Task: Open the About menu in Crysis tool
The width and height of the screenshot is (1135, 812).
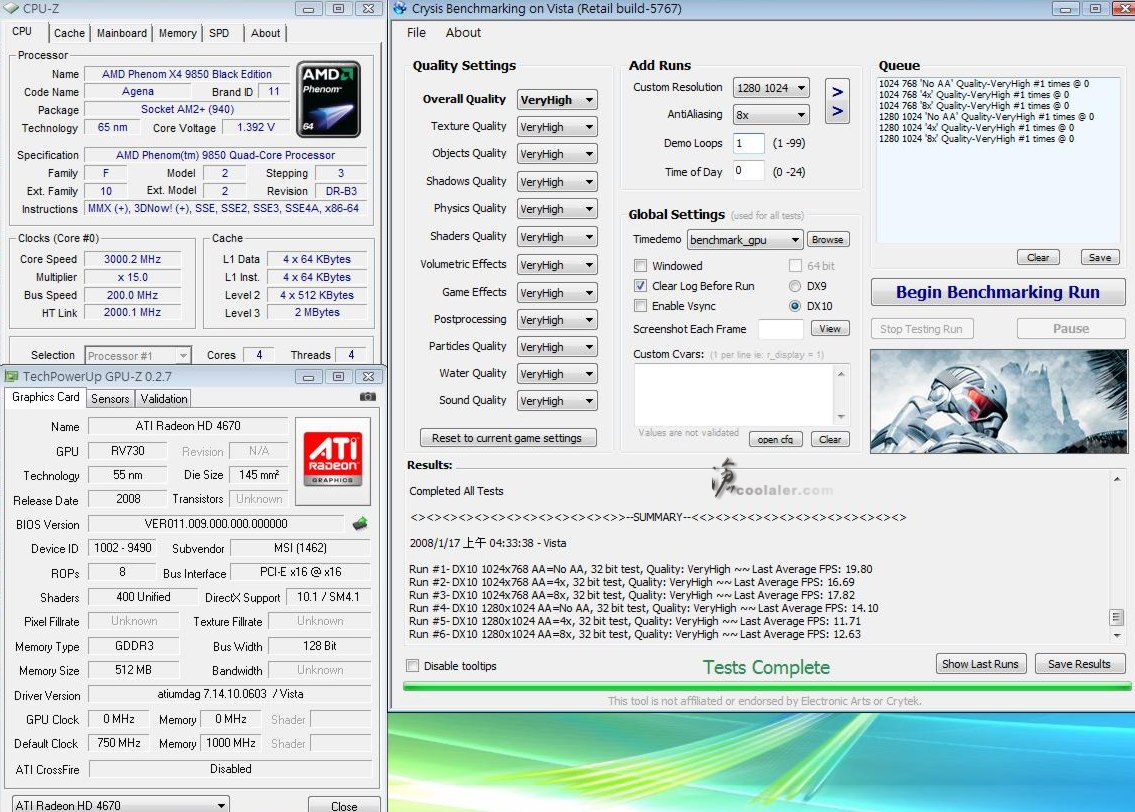Action: pos(463,33)
